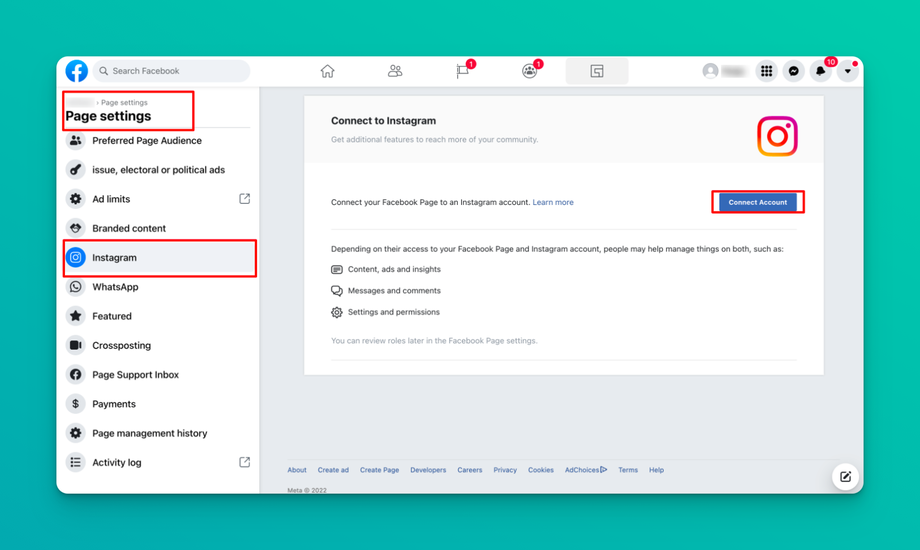
Task: Click the Branded content handshake icon
Action: [x=76, y=228]
